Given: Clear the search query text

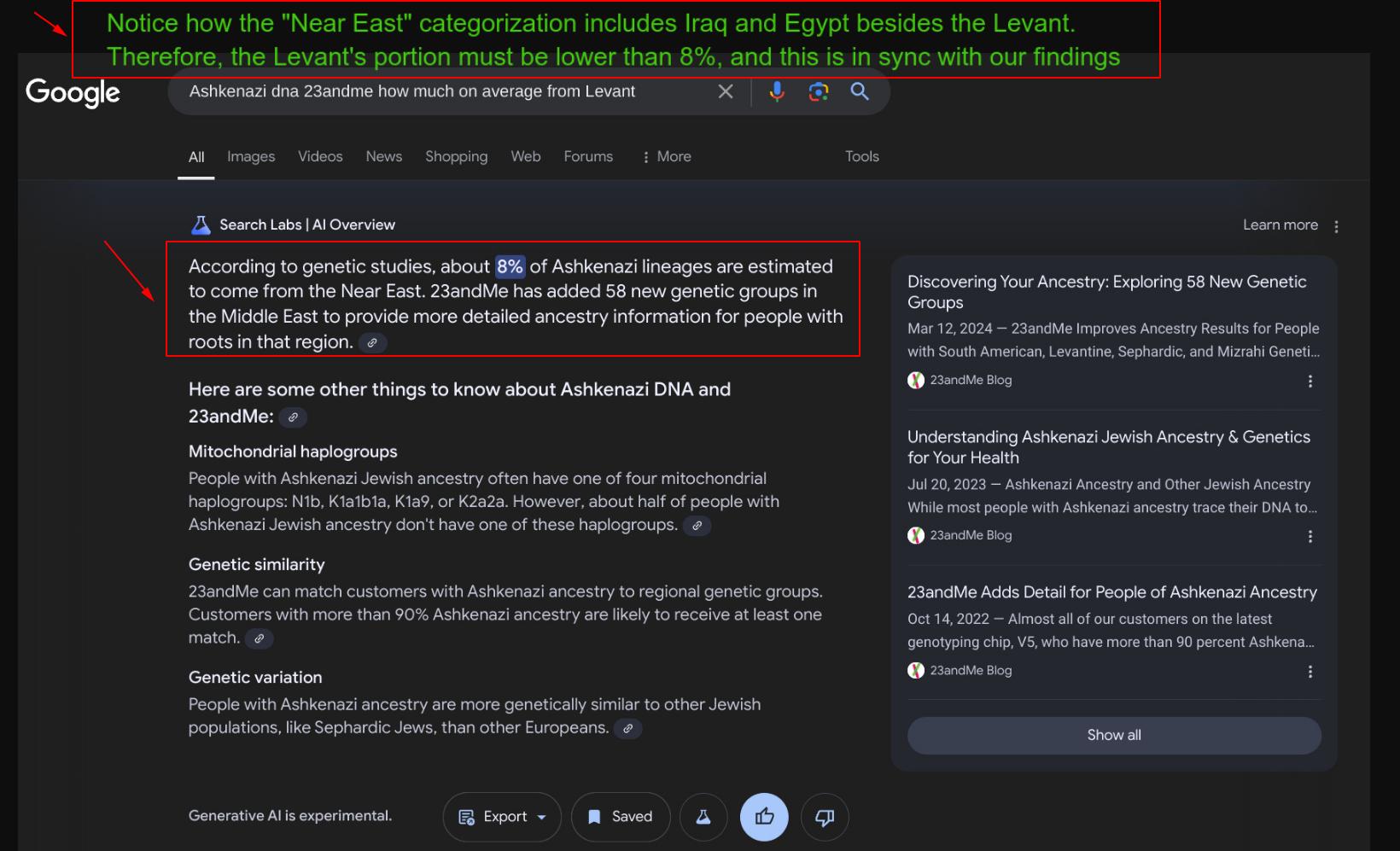Looking at the screenshot, I should (x=726, y=92).
